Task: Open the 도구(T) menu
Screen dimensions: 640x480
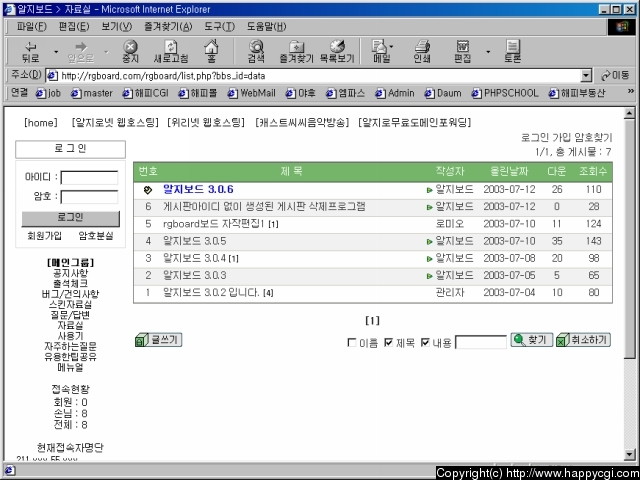Action: coord(220,27)
